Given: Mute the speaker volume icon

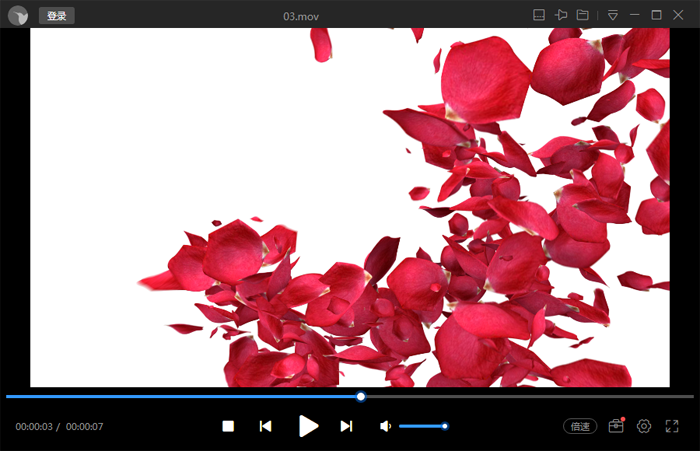Looking at the screenshot, I should click(x=385, y=426).
